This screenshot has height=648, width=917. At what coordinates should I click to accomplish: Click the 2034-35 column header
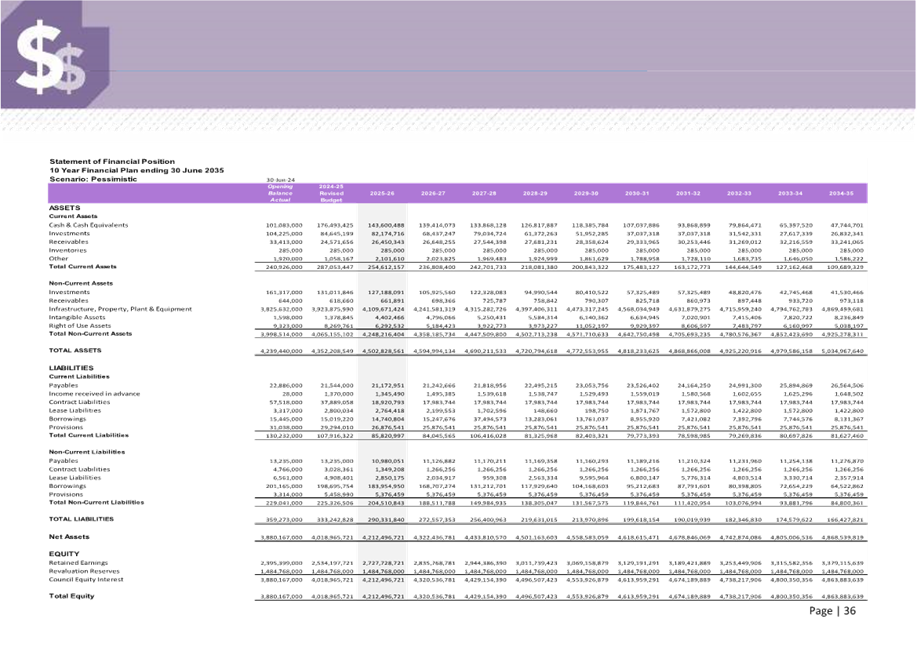point(841,193)
